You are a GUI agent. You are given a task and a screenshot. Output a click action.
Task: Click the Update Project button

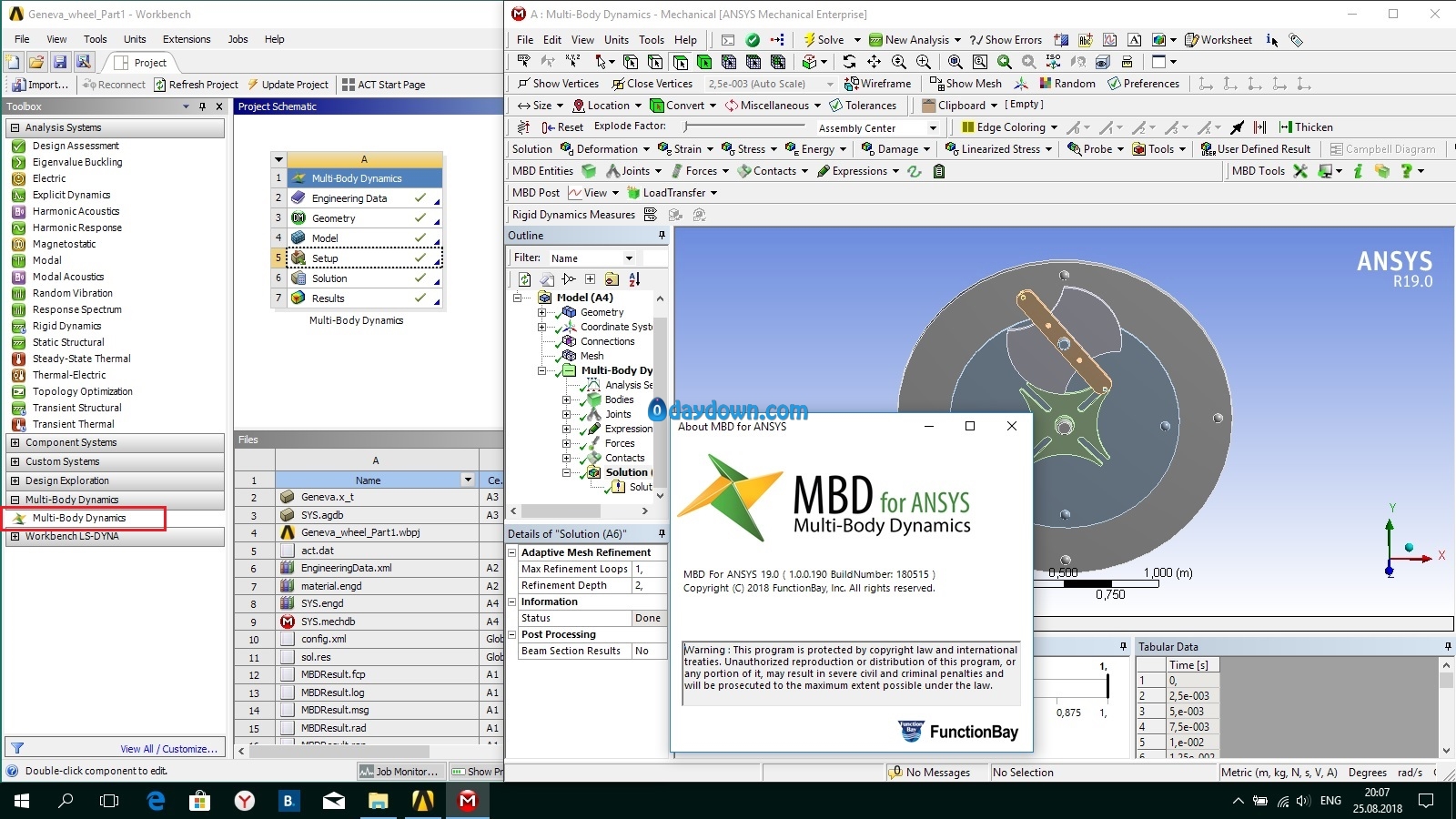pos(288,85)
